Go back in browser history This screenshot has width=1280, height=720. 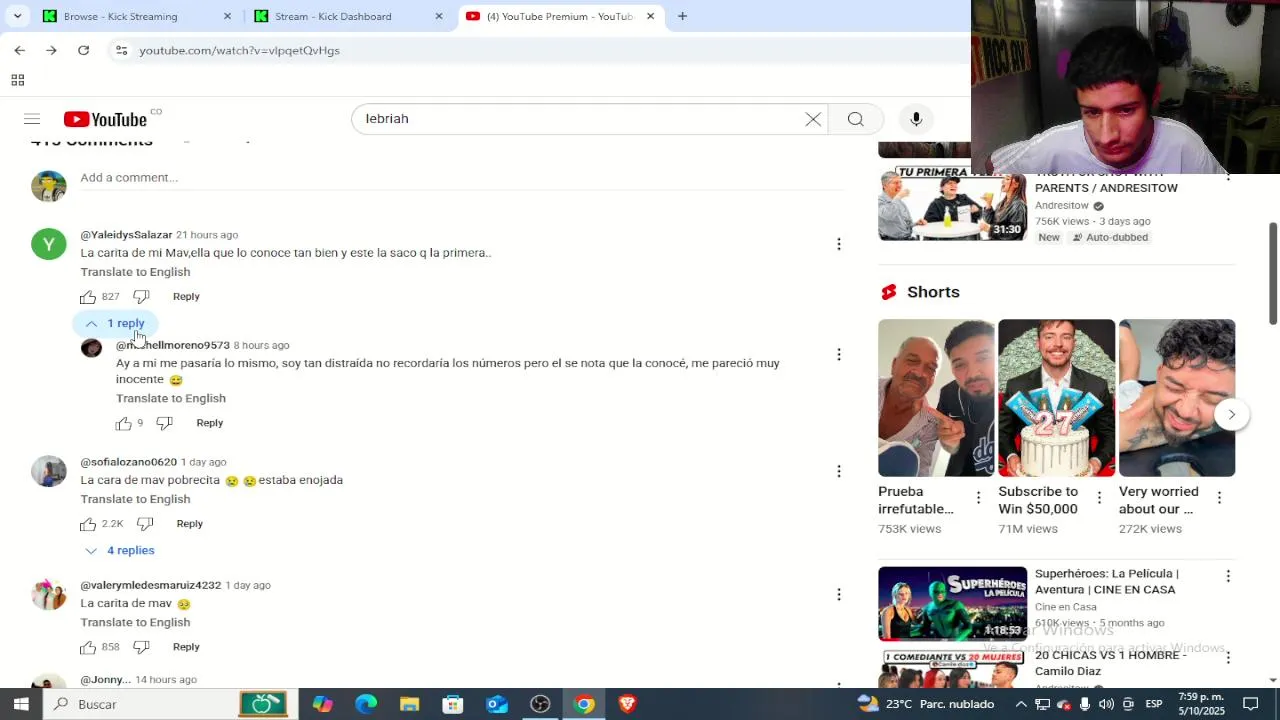(20, 50)
